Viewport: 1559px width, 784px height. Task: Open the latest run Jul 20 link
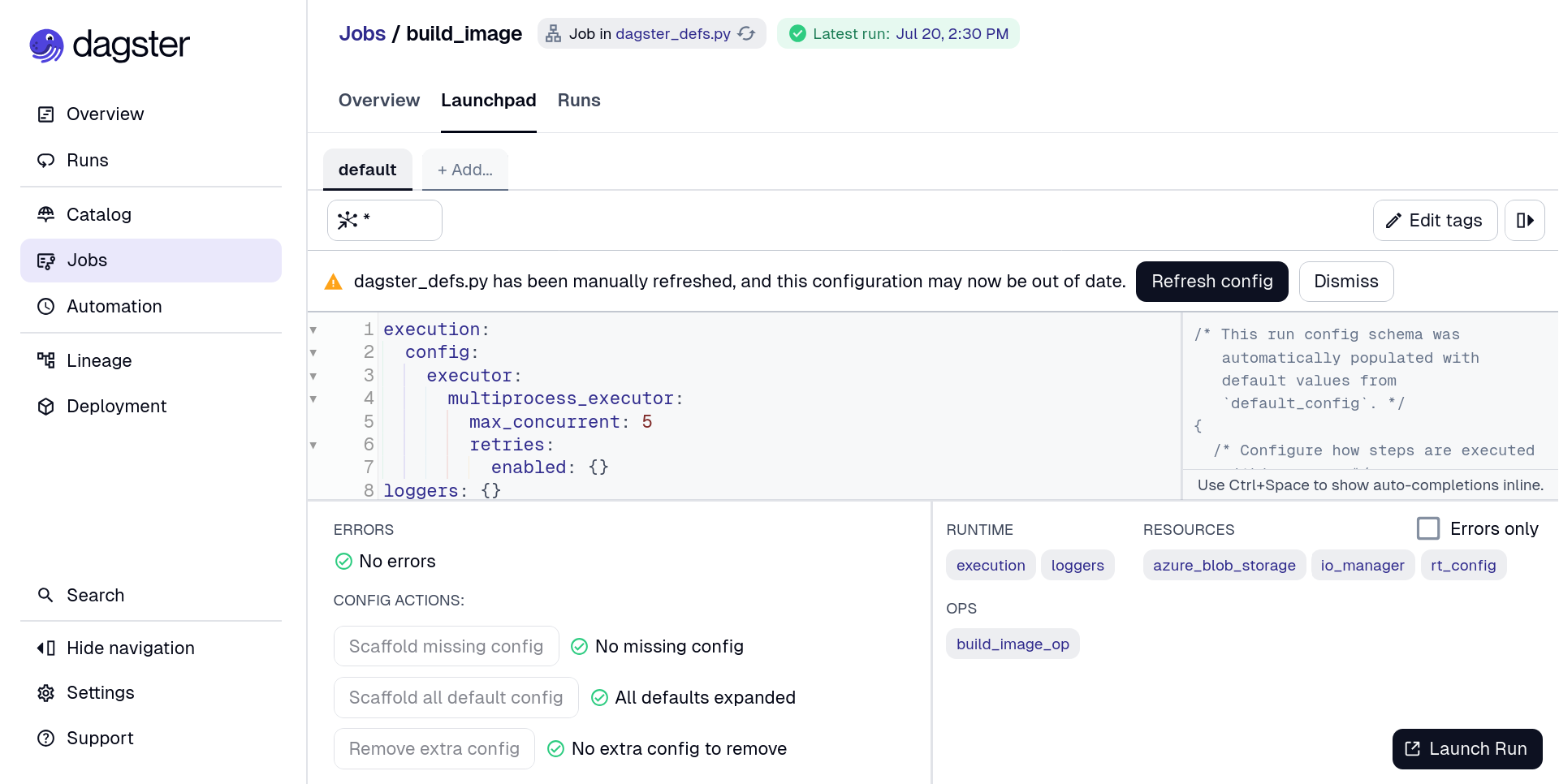coord(952,33)
